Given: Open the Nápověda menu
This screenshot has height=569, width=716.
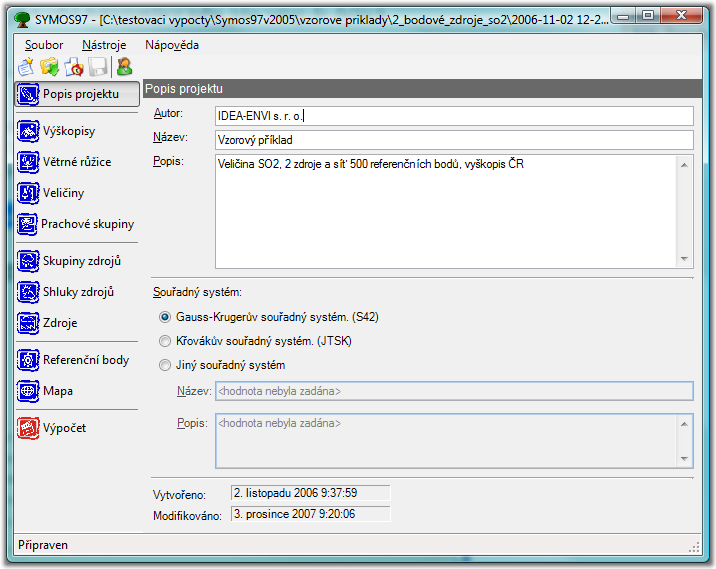Looking at the screenshot, I should click(x=172, y=45).
